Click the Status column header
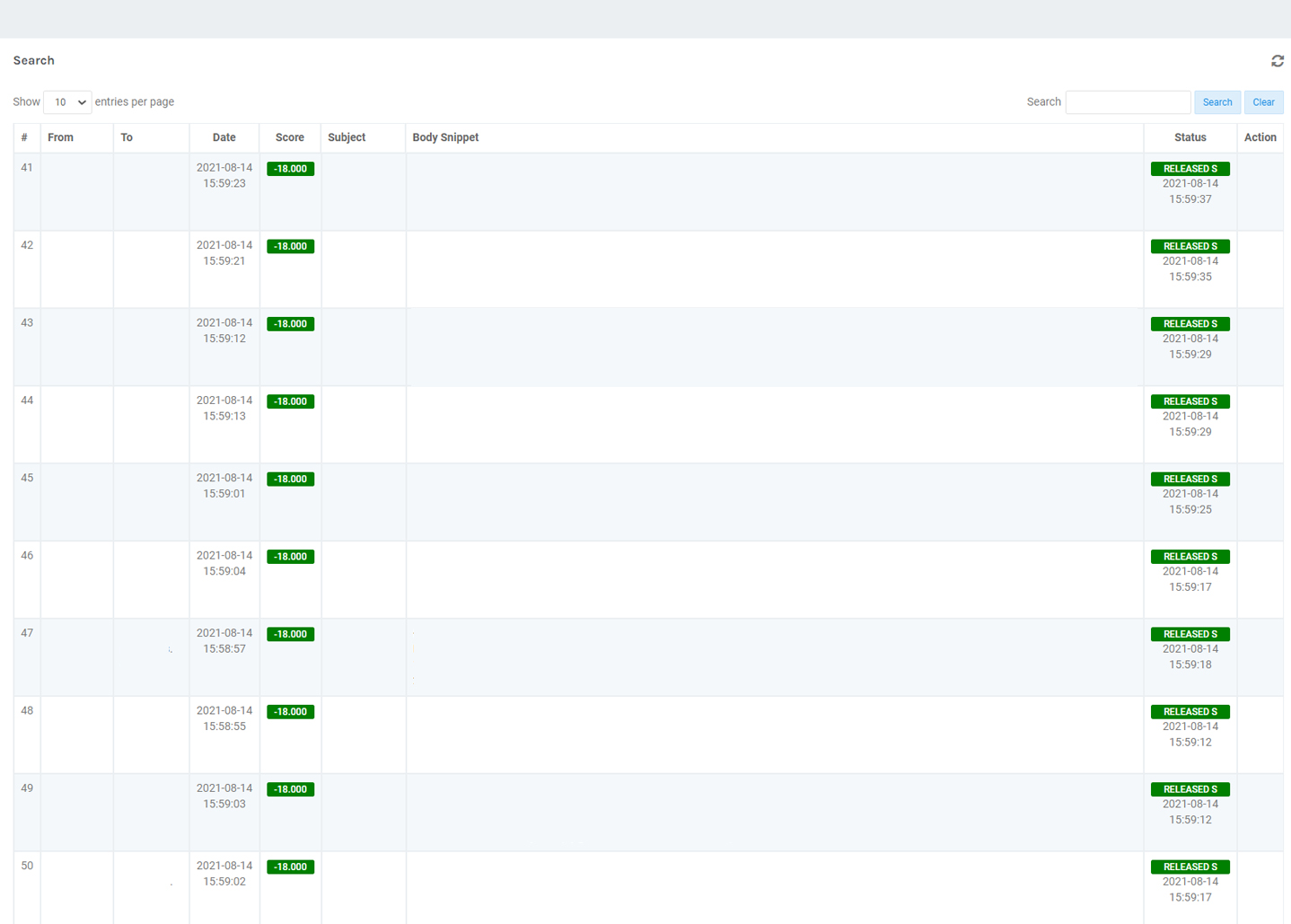 pyautogui.click(x=1190, y=137)
